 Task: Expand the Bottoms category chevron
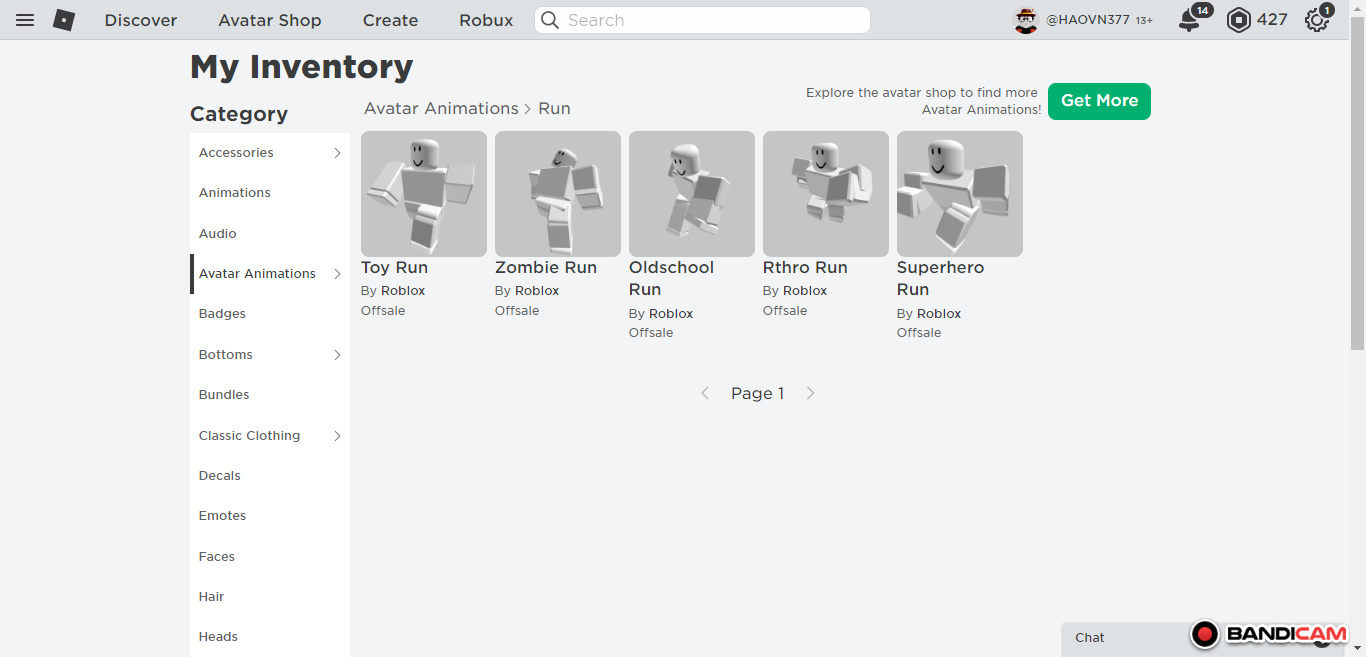[x=337, y=355]
